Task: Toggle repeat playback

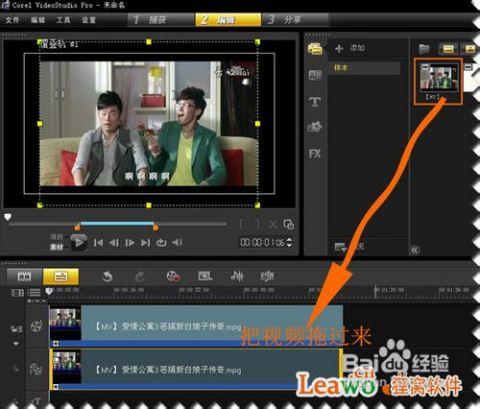Action: pyautogui.click(x=161, y=242)
